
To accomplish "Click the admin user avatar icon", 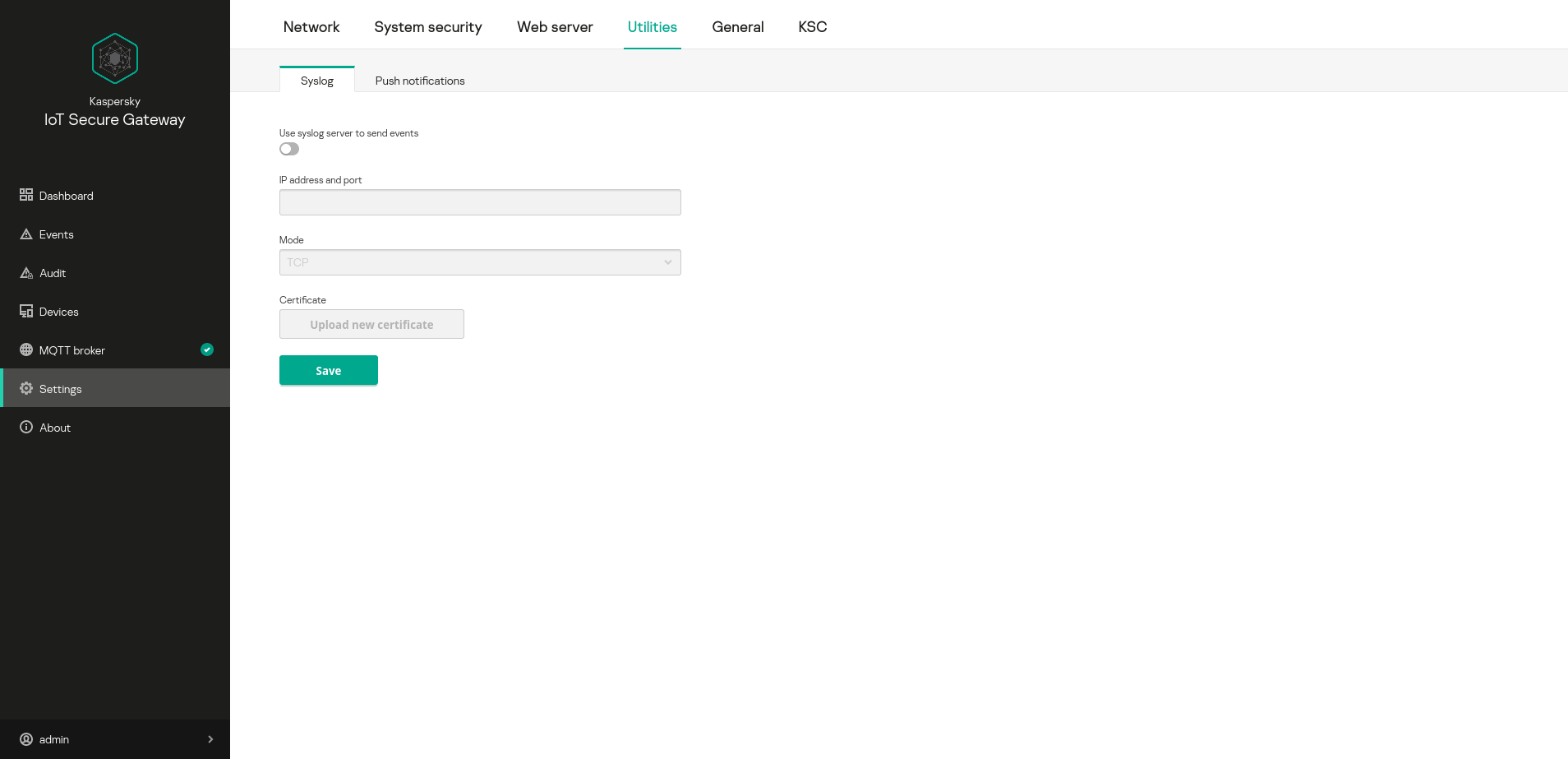I will 26,739.
